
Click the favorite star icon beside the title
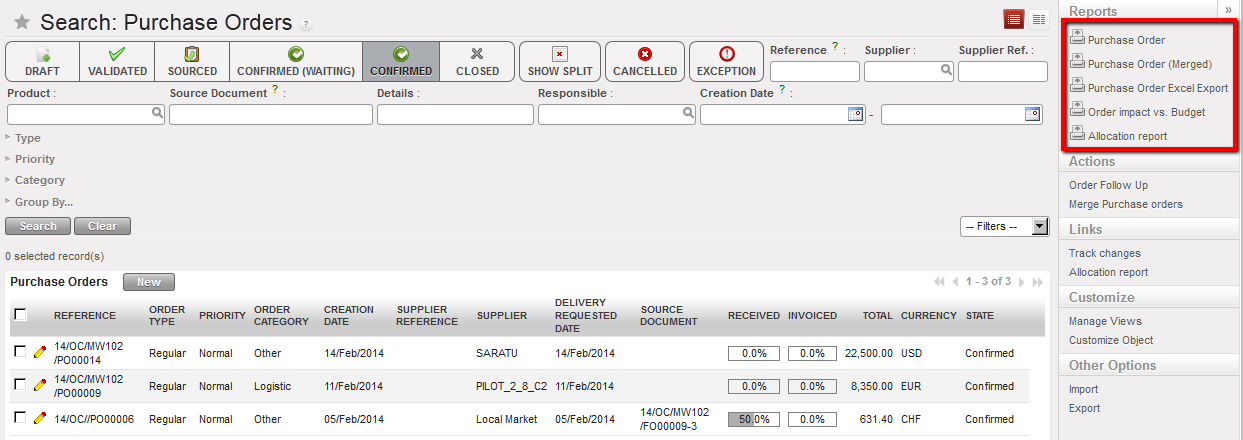21,22
